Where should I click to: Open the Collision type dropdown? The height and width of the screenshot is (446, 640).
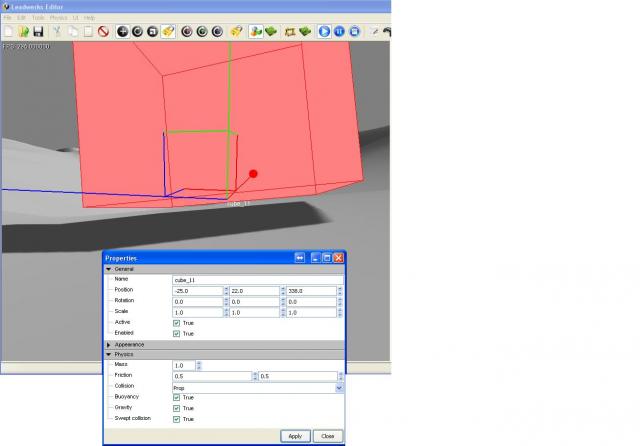pos(339,387)
